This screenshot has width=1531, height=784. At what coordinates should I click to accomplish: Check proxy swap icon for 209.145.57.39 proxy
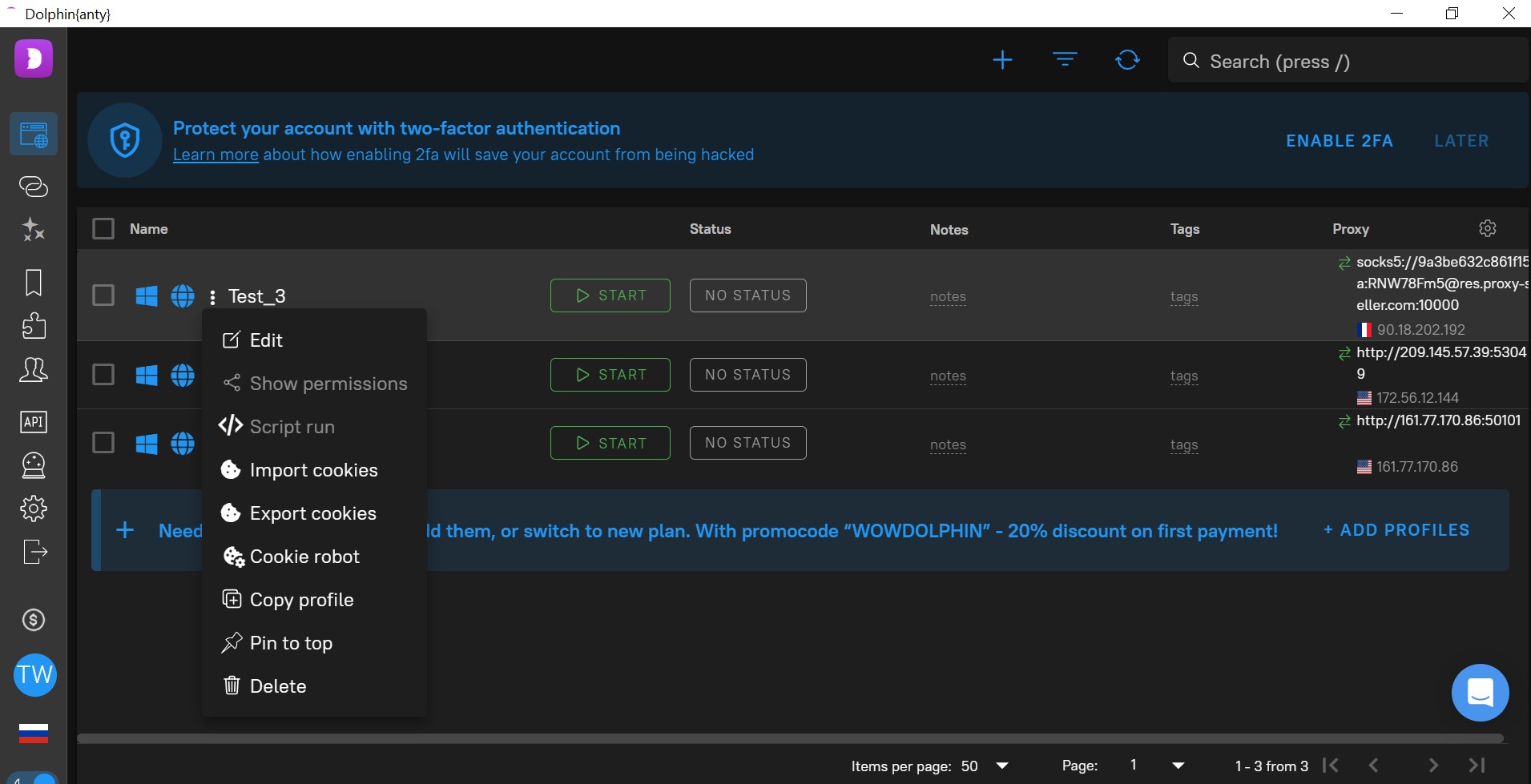[x=1344, y=353]
